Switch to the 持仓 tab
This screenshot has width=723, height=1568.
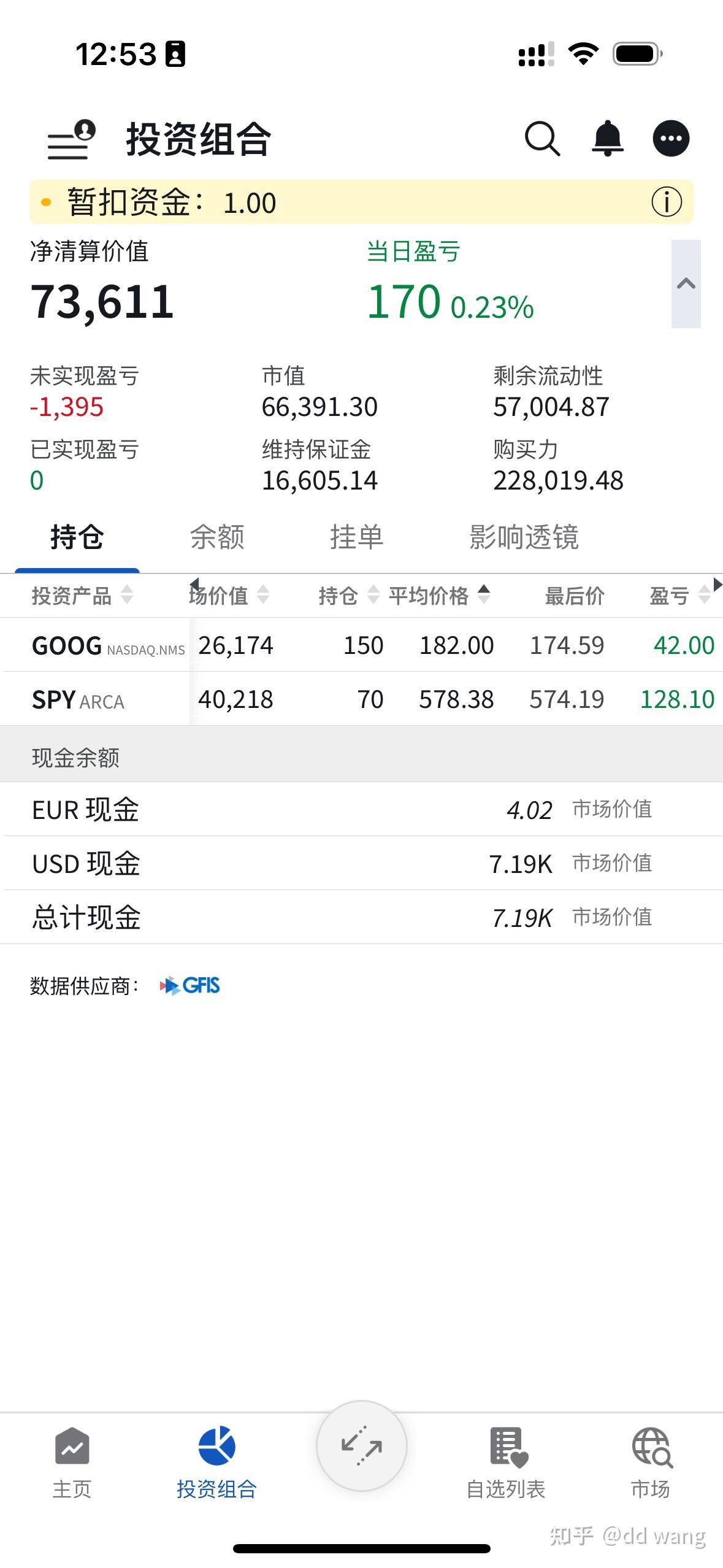[x=77, y=537]
